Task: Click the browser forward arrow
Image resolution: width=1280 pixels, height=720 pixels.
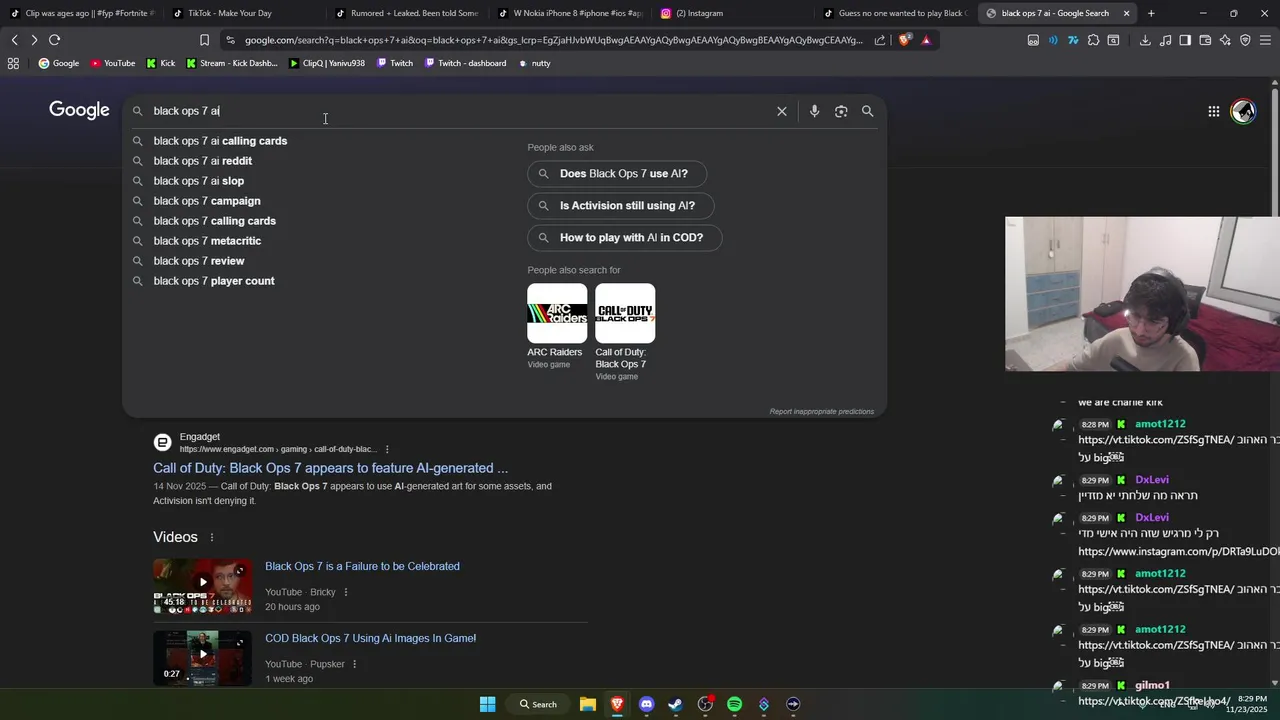Action: click(x=34, y=40)
